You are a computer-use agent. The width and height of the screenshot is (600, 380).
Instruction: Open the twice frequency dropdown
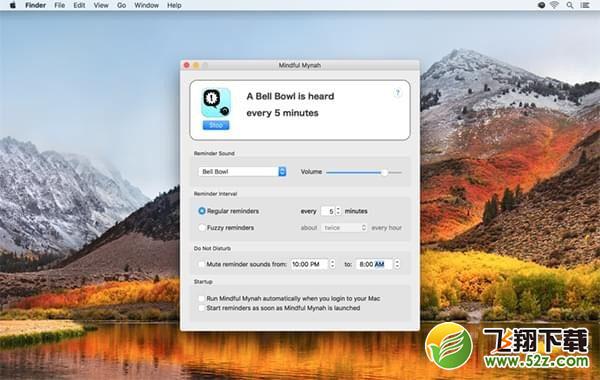tap(344, 228)
